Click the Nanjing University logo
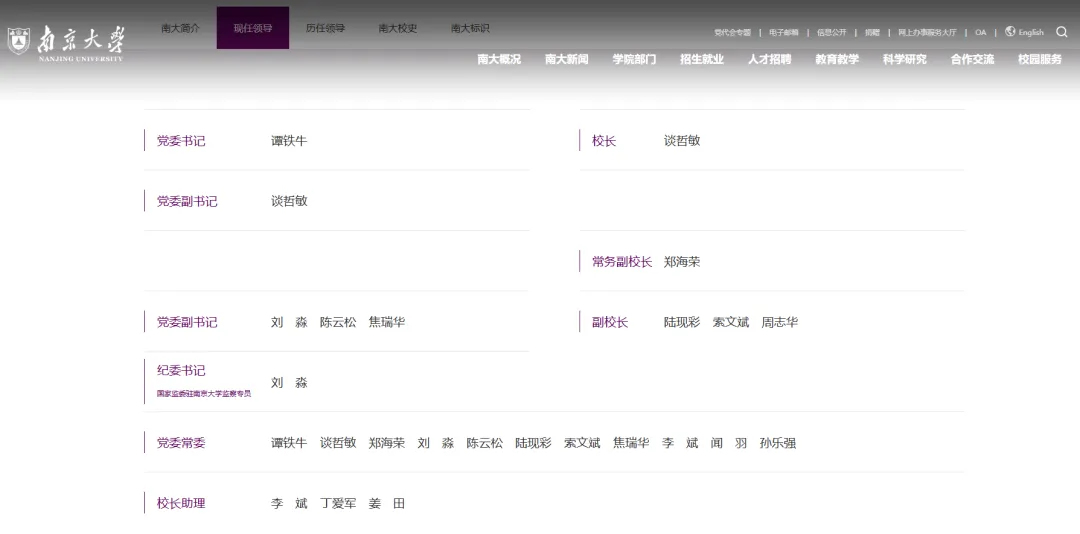 tap(66, 43)
